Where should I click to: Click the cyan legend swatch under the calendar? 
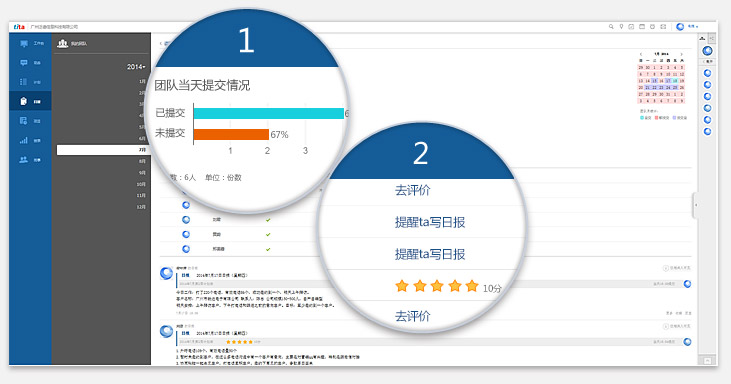click(642, 118)
